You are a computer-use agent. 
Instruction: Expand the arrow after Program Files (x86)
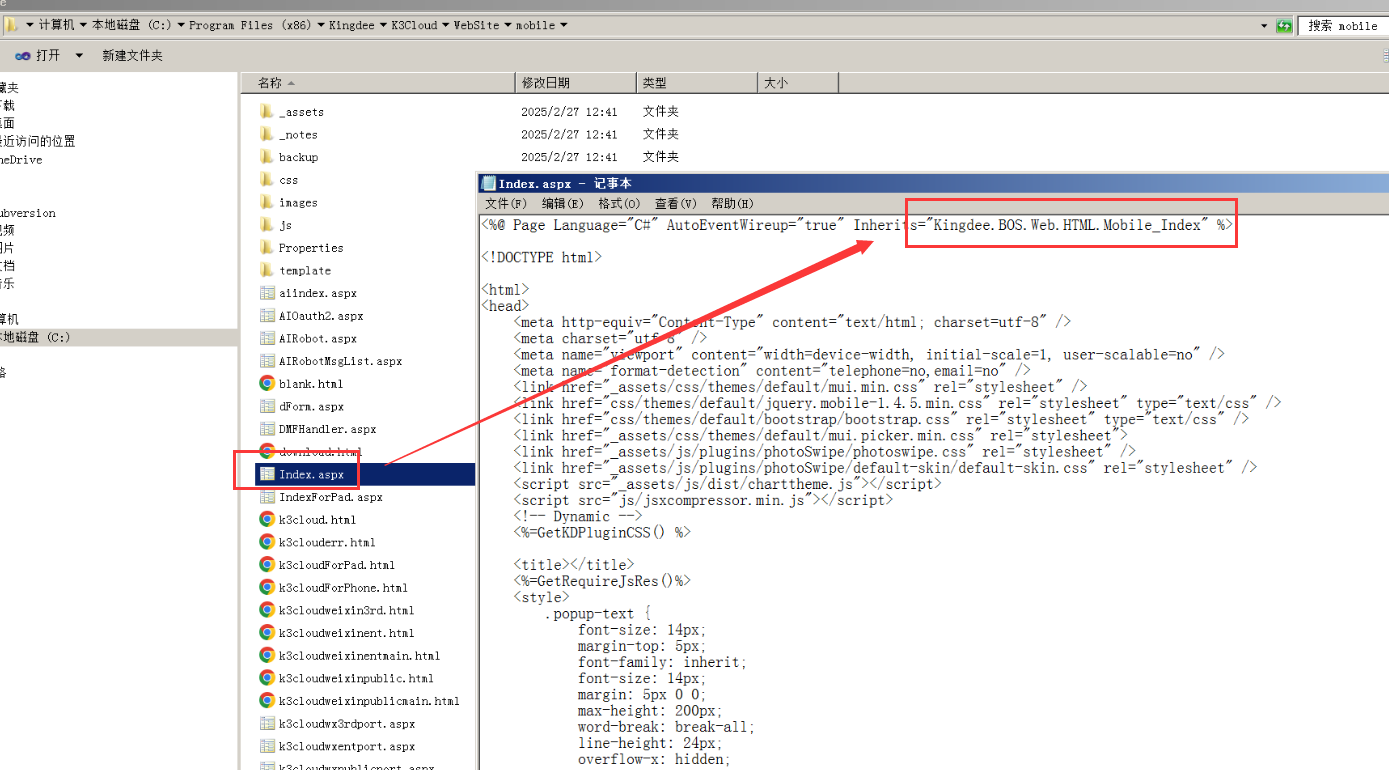click(x=321, y=25)
